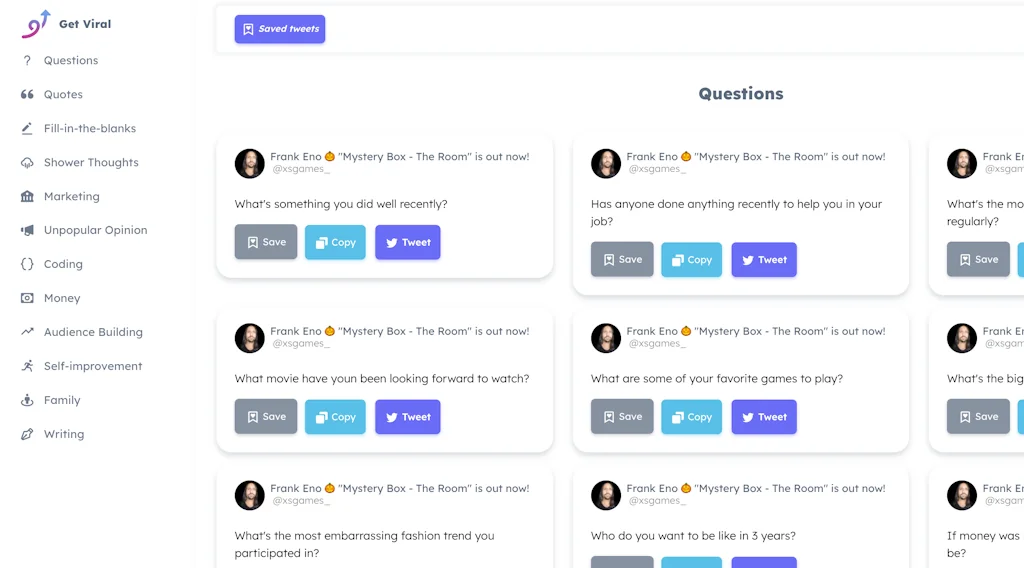
Task: Open the Saved tweets list
Action: [x=280, y=29]
